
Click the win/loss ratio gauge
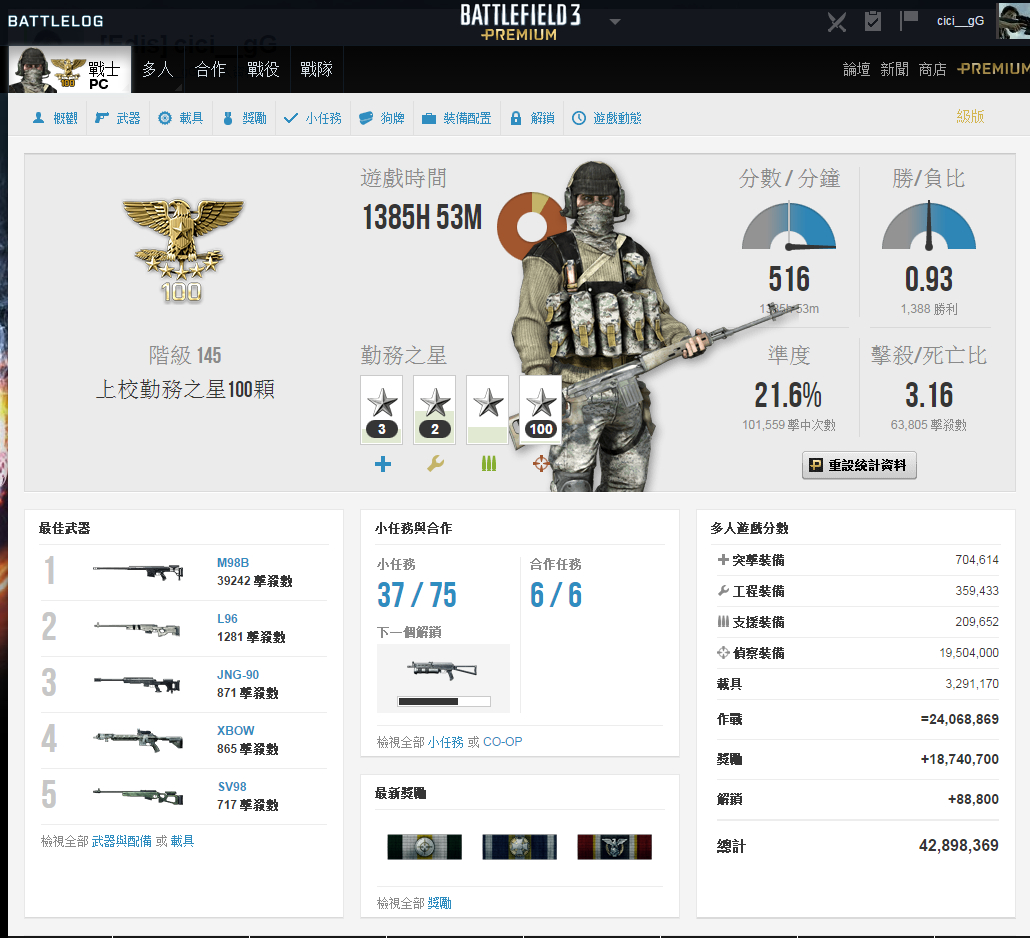929,227
